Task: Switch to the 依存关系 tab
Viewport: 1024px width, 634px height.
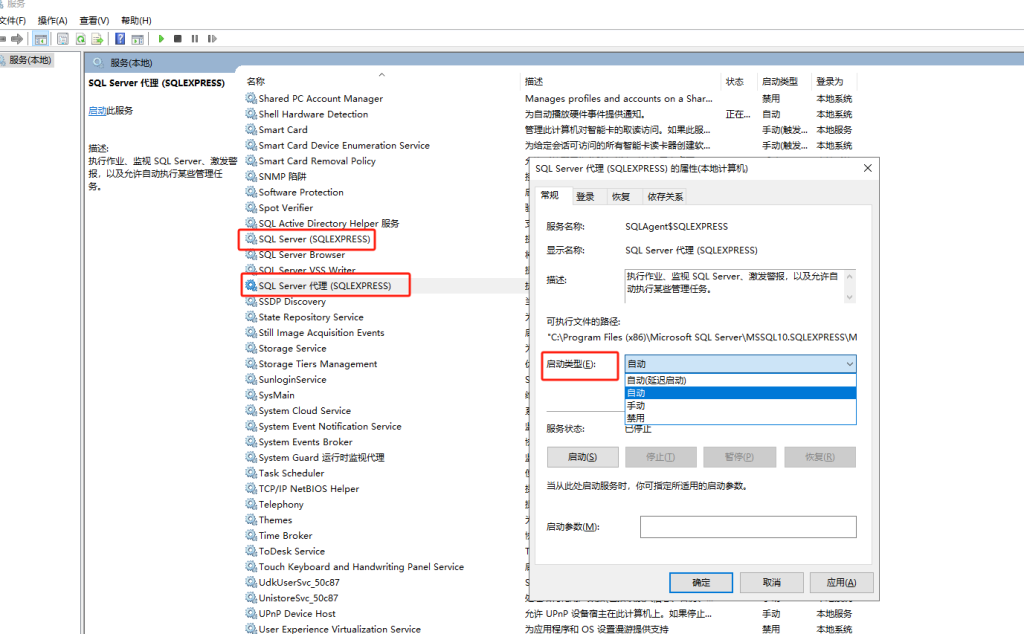Action: point(665,197)
